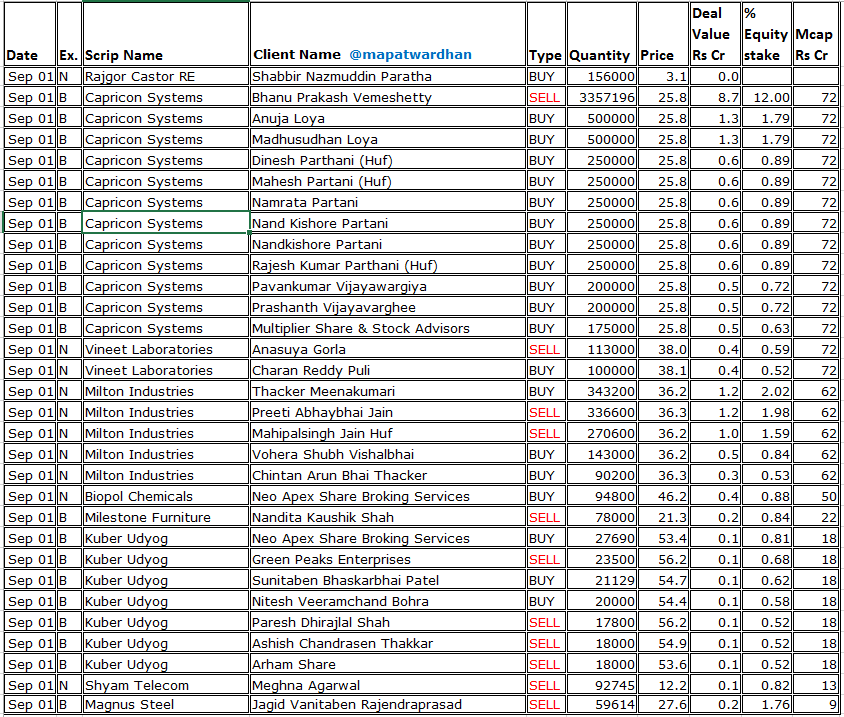This screenshot has height=717, width=844.
Task: Click Shabbir Nazmuddin Paratha client cell
Action: 388,76
